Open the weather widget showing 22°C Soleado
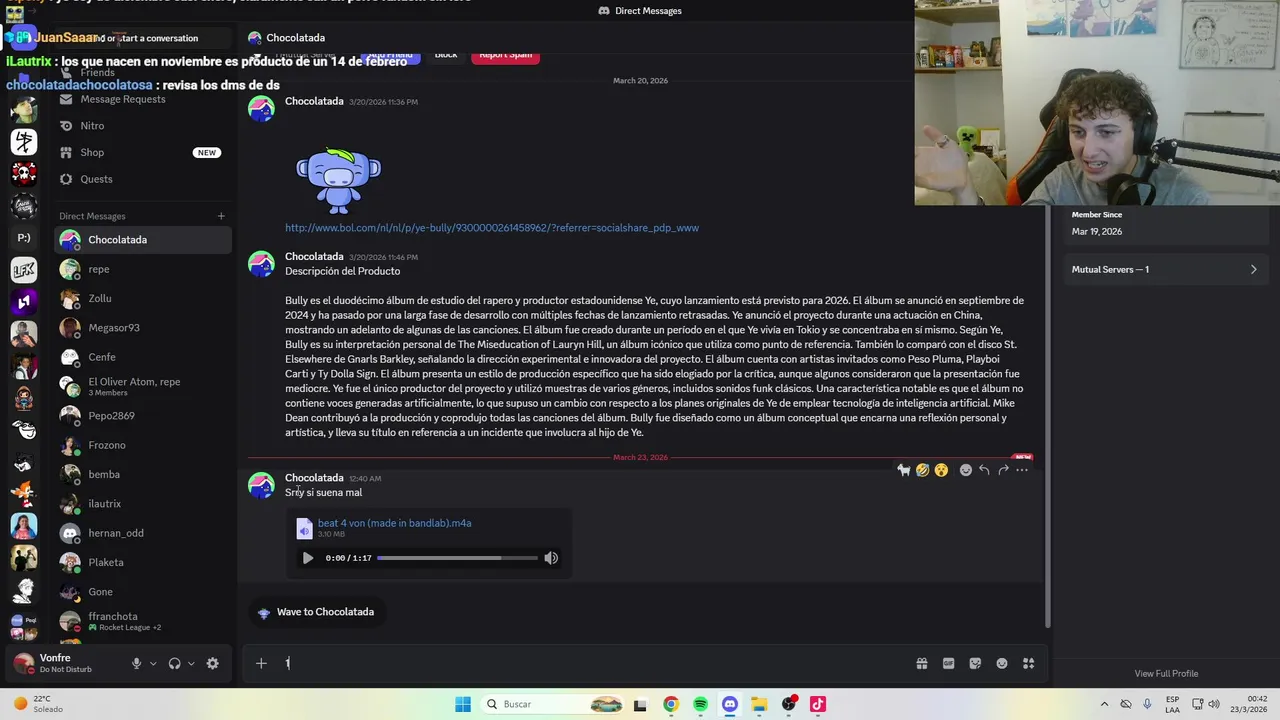 tap(40, 704)
